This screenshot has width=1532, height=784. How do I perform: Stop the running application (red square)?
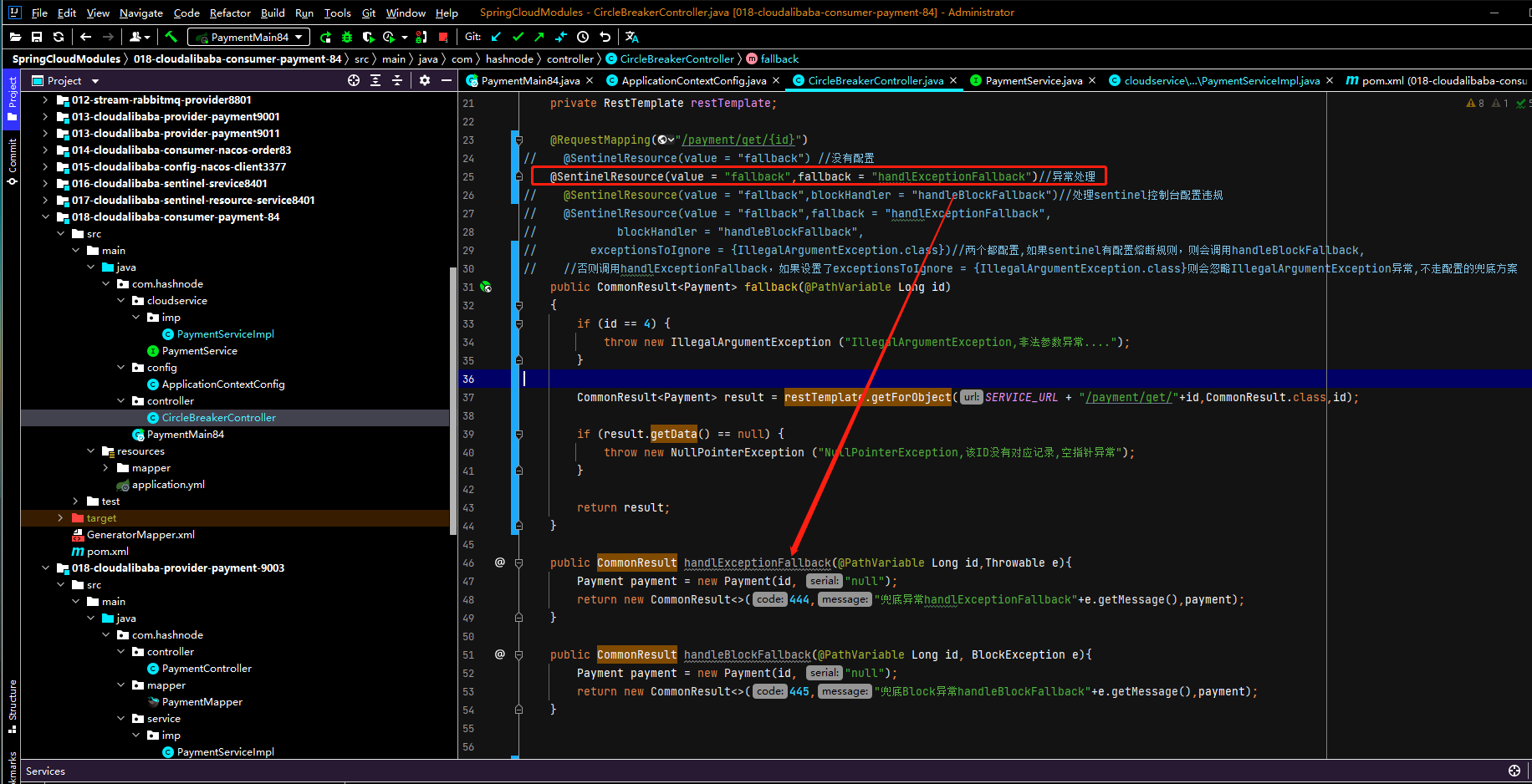pos(443,37)
